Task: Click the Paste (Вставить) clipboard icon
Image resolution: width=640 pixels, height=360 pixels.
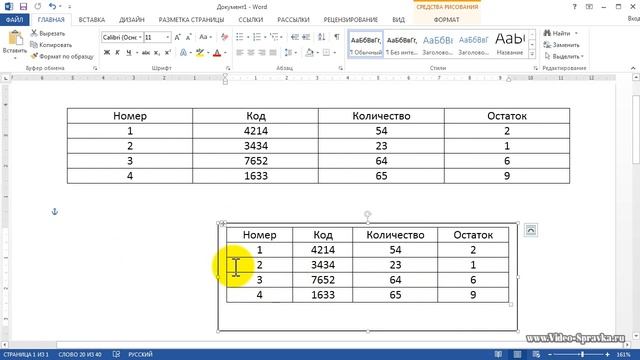Action: pos(15,38)
